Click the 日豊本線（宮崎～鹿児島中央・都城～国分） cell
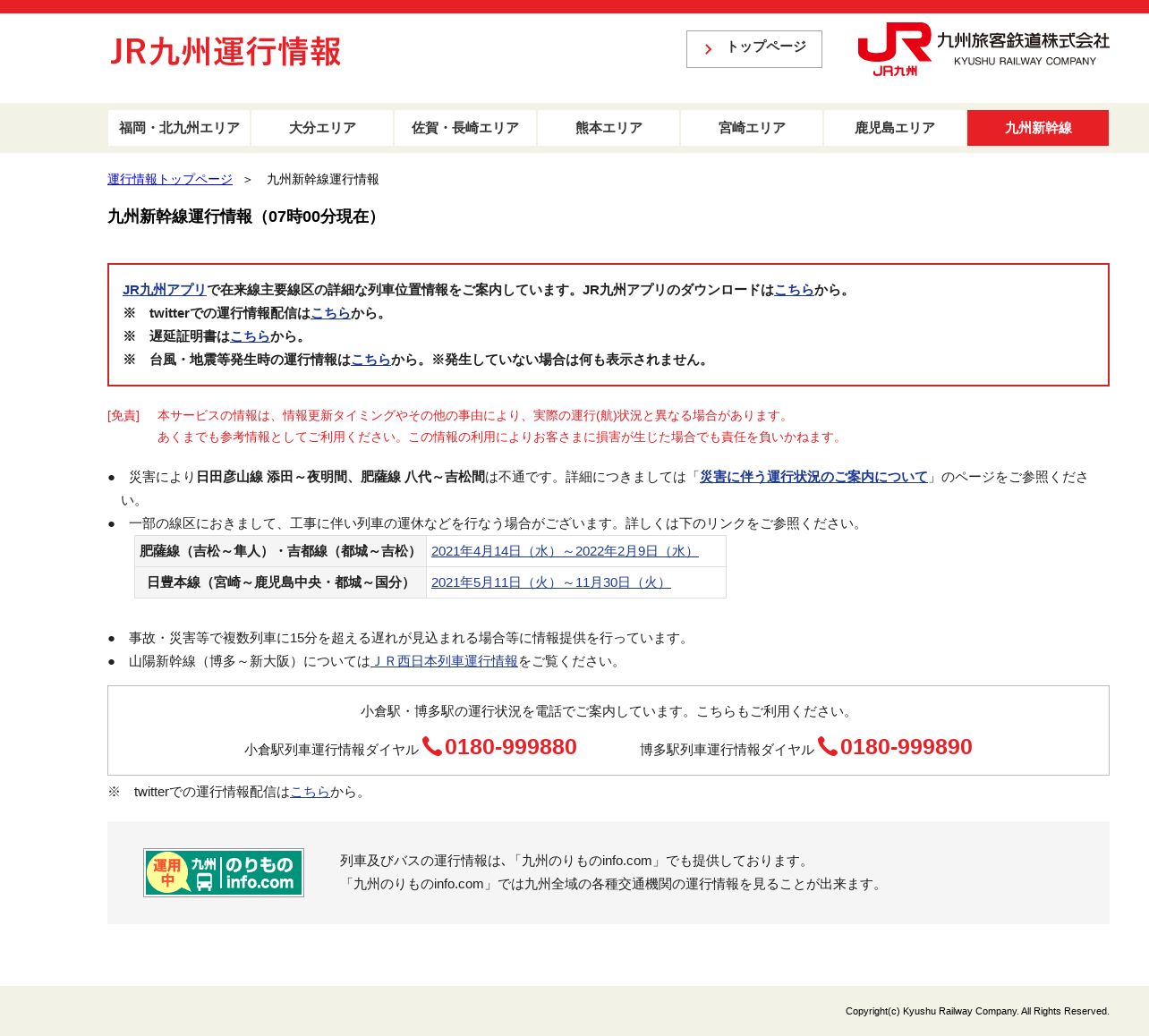 pos(280,582)
